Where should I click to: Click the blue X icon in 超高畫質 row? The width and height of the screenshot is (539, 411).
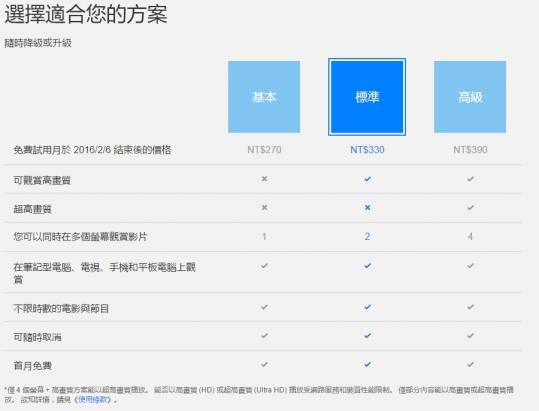click(367, 208)
